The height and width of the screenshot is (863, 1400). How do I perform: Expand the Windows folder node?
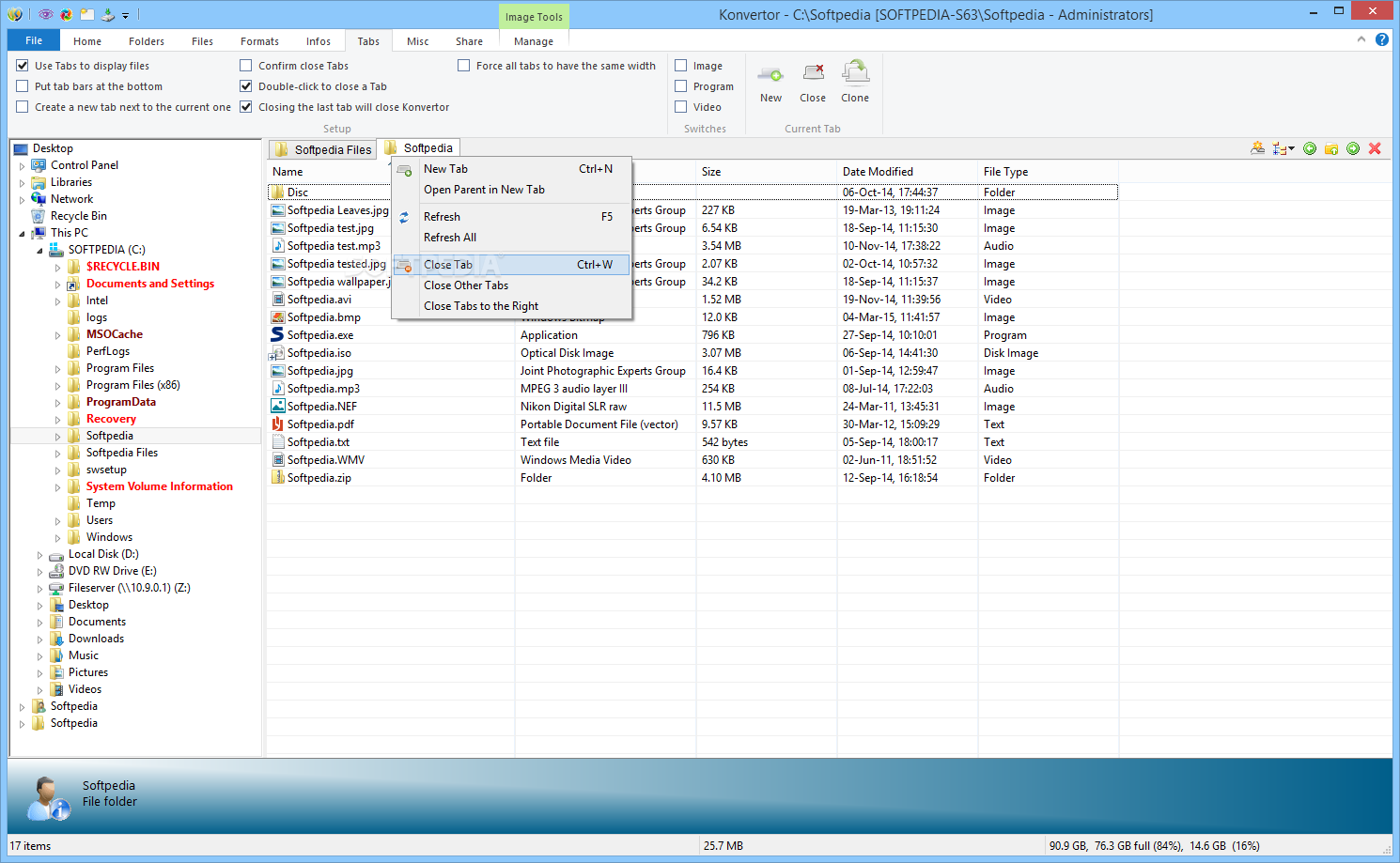pos(57,538)
